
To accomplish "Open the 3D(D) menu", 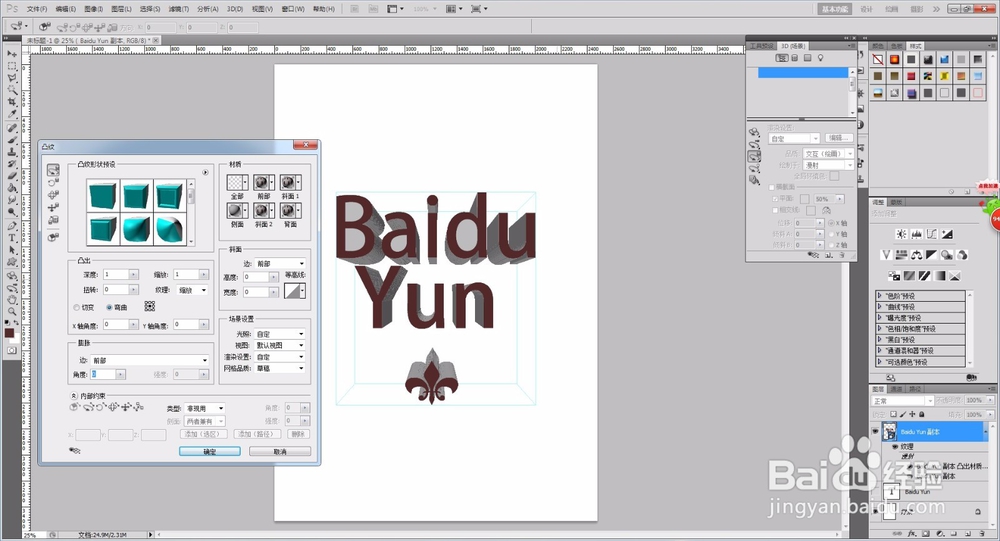I will point(235,9).
